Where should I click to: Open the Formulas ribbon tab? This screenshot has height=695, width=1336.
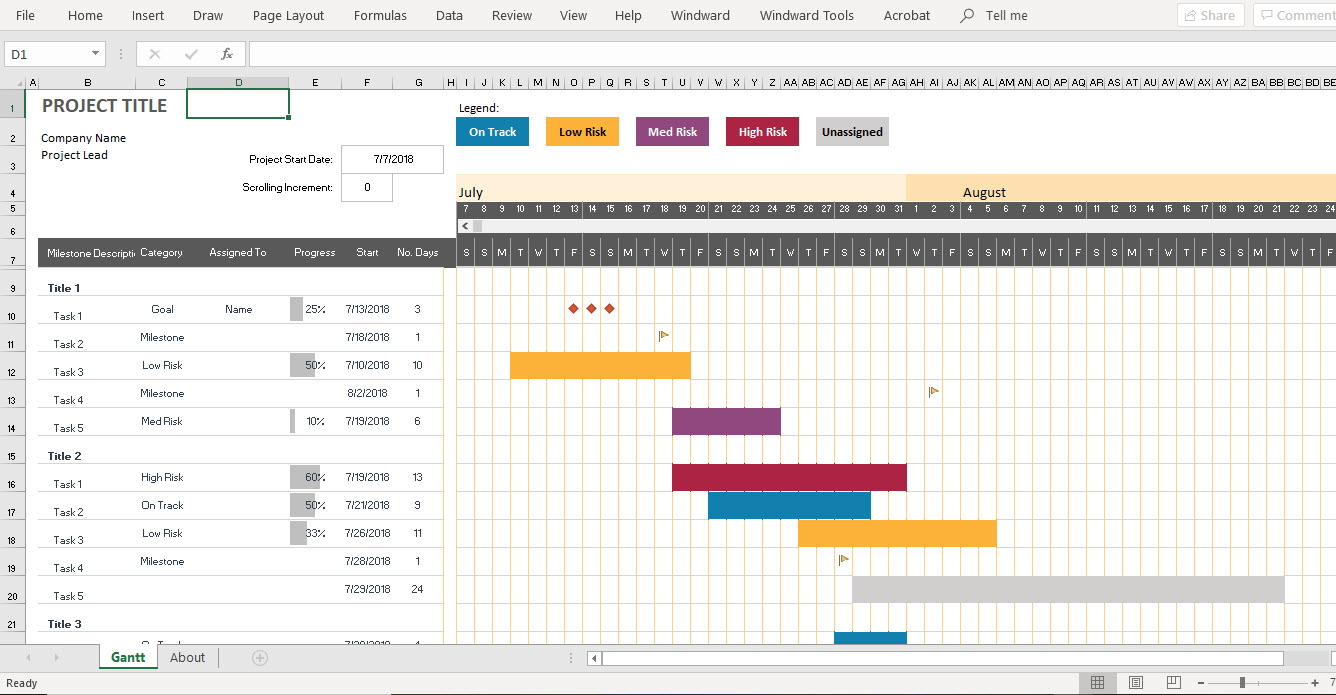(x=380, y=16)
